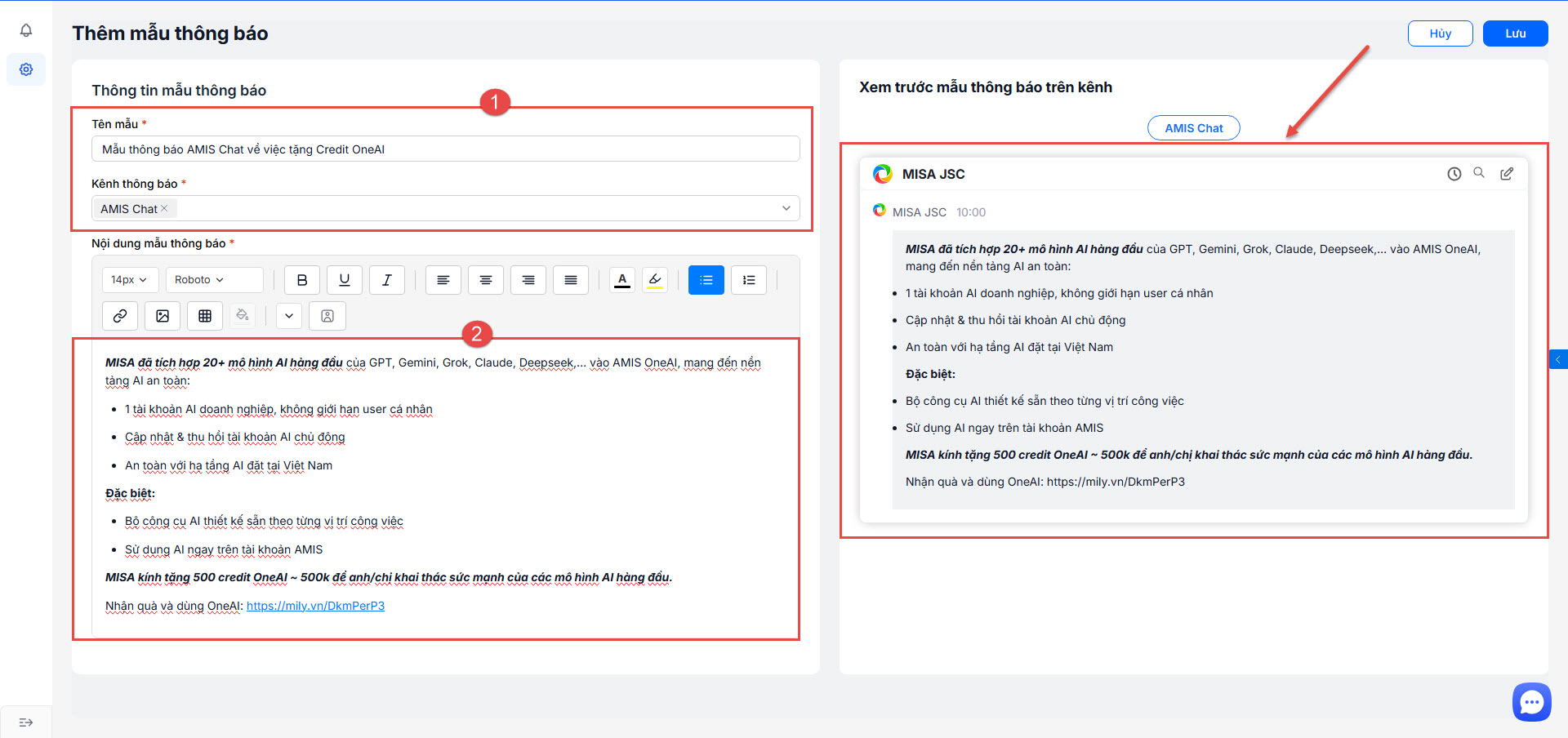Expand the sidebar using the bottom arrow
Screen dimensions: 1568x738
[26, 722]
